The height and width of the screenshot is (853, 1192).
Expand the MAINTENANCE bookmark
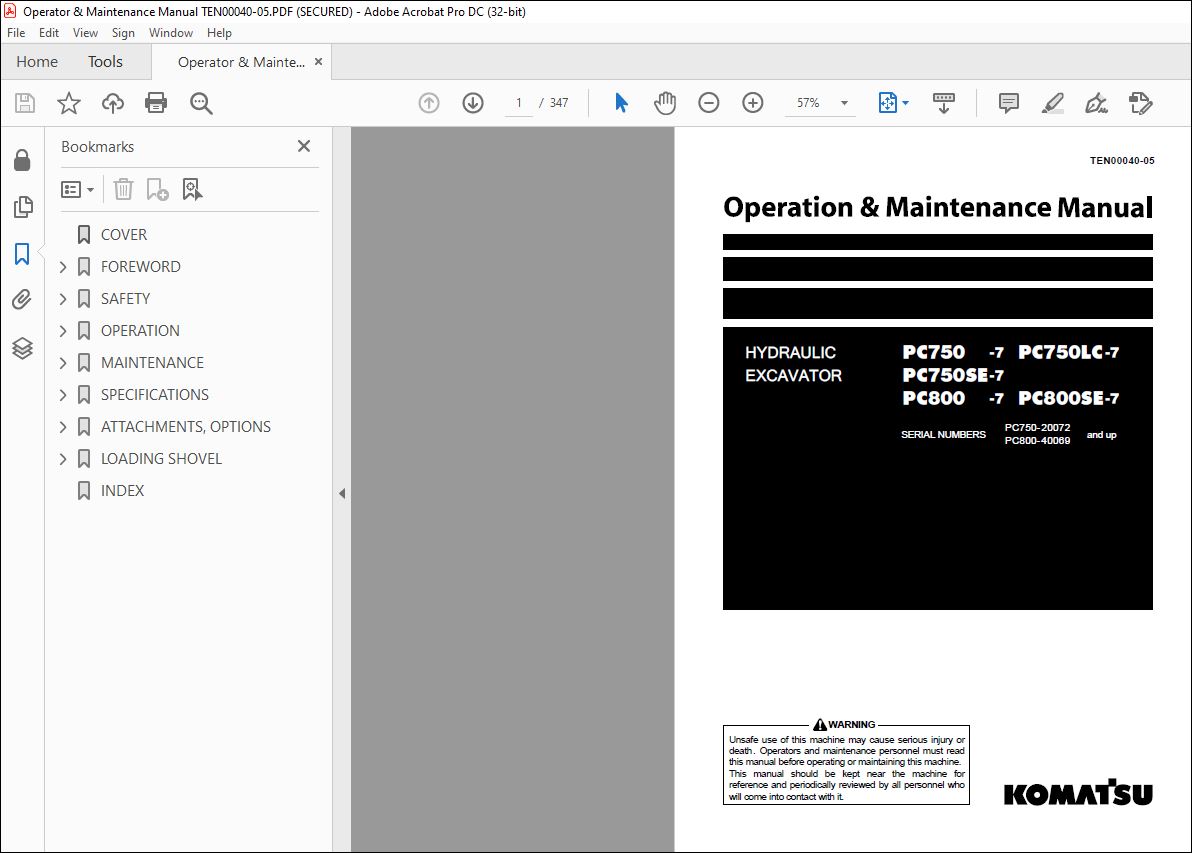tap(63, 363)
